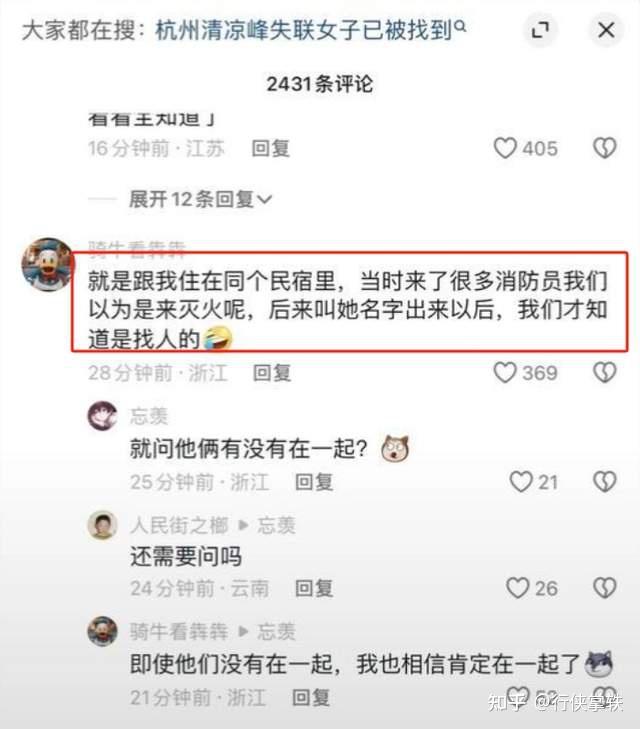Expand the 12 hidden replies
Image resolution: width=640 pixels, height=729 pixels.
(x=200, y=199)
